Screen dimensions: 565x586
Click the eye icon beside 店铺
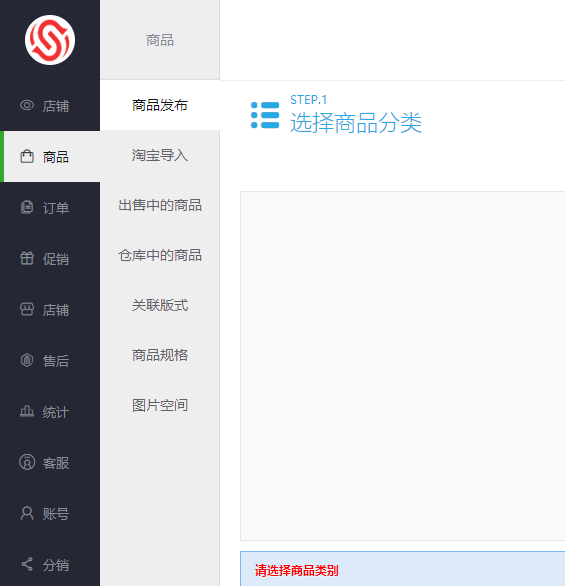27,105
